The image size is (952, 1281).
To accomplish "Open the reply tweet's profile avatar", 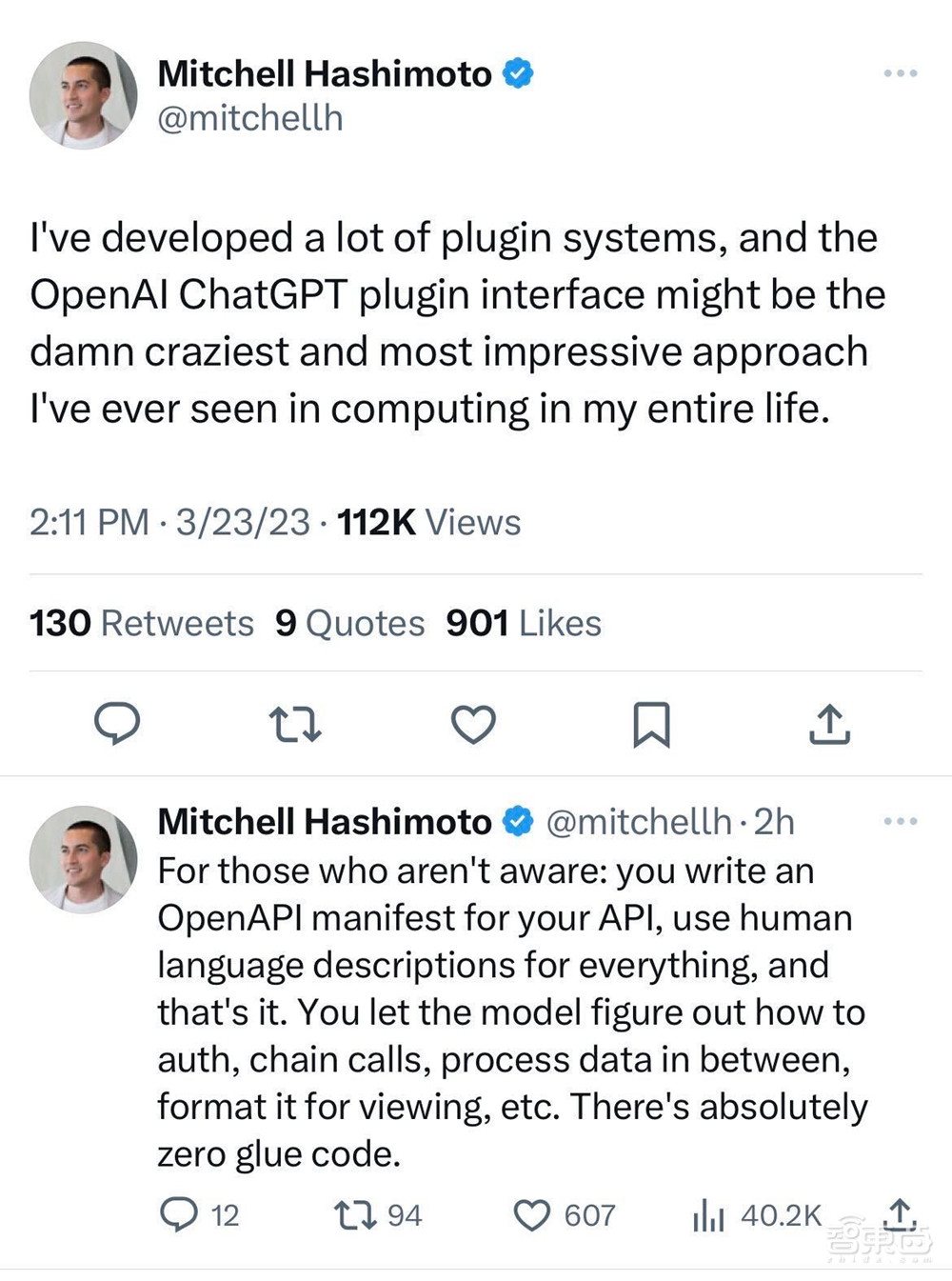I will tap(84, 859).
